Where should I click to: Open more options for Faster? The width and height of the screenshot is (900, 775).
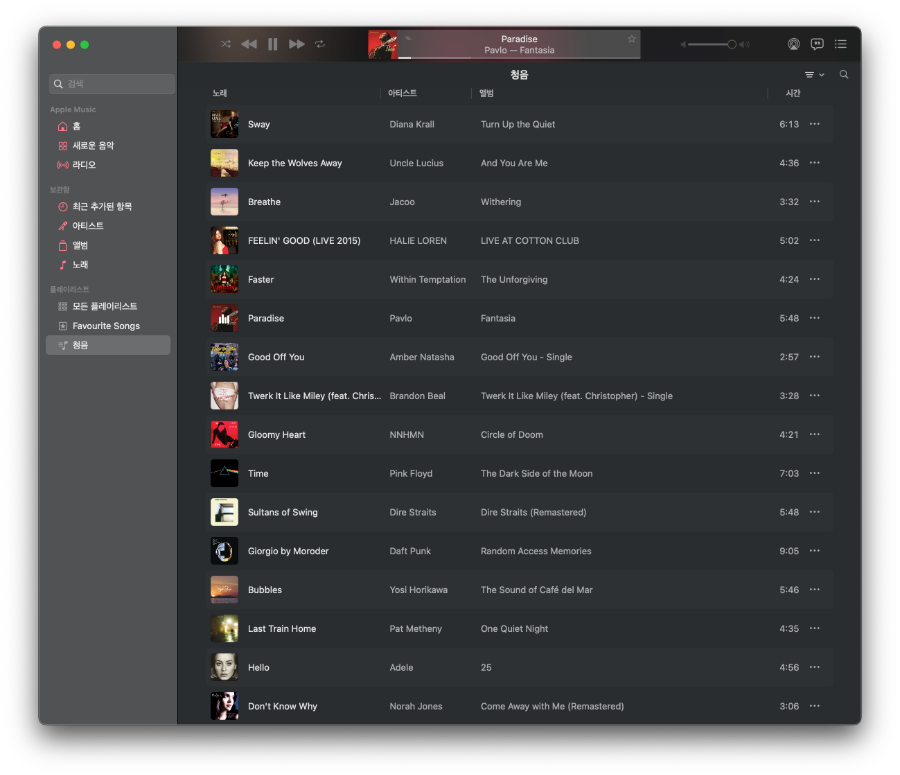coord(814,280)
